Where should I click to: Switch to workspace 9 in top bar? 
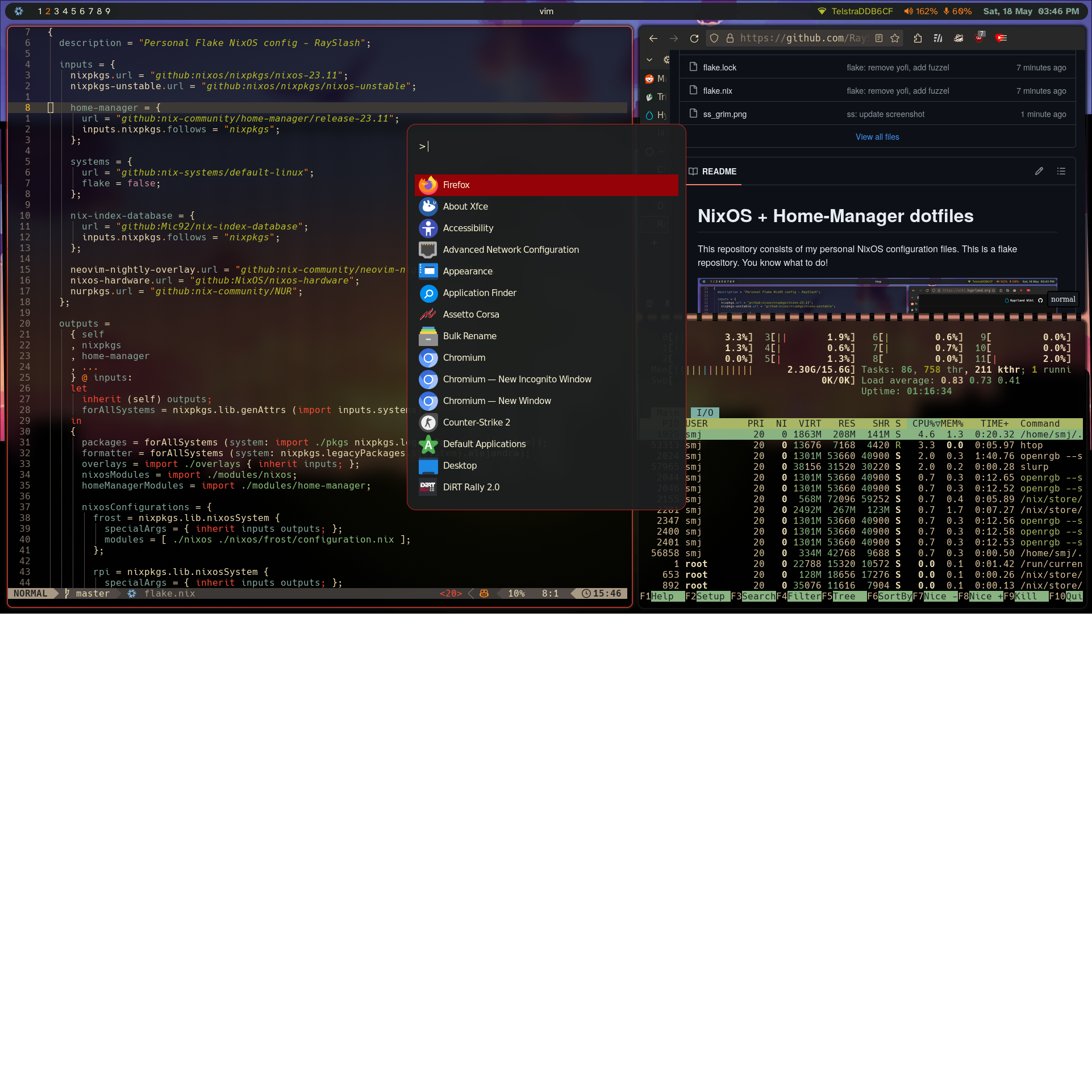click(x=107, y=11)
